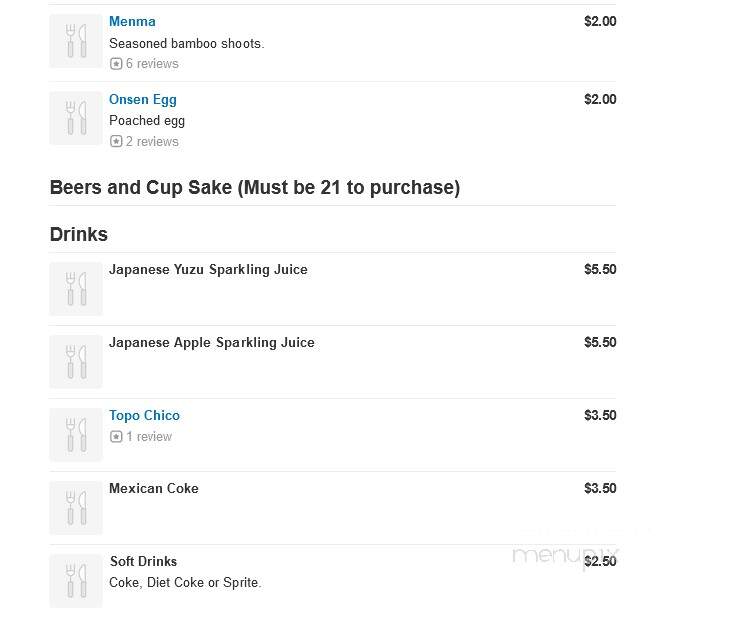The width and height of the screenshot is (745, 638).
Task: Select the Beers and Cup Sake section heading
Action: pyautogui.click(x=255, y=188)
